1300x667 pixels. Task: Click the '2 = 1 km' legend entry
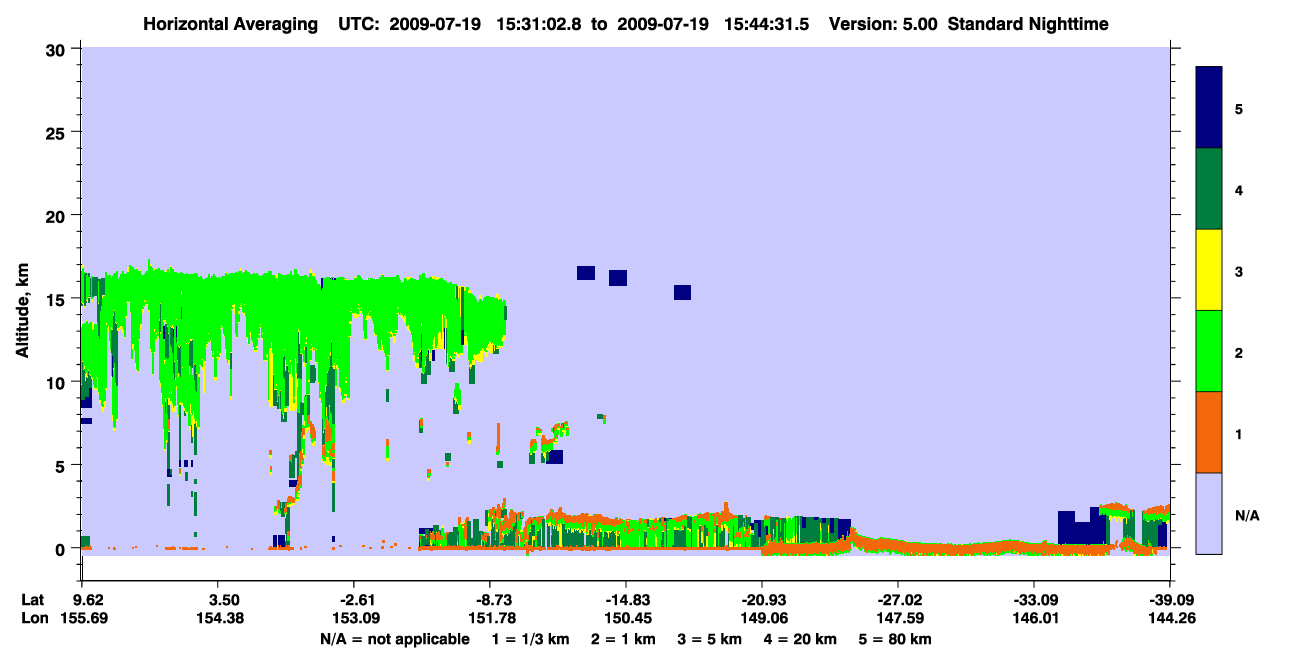[x=623, y=639]
